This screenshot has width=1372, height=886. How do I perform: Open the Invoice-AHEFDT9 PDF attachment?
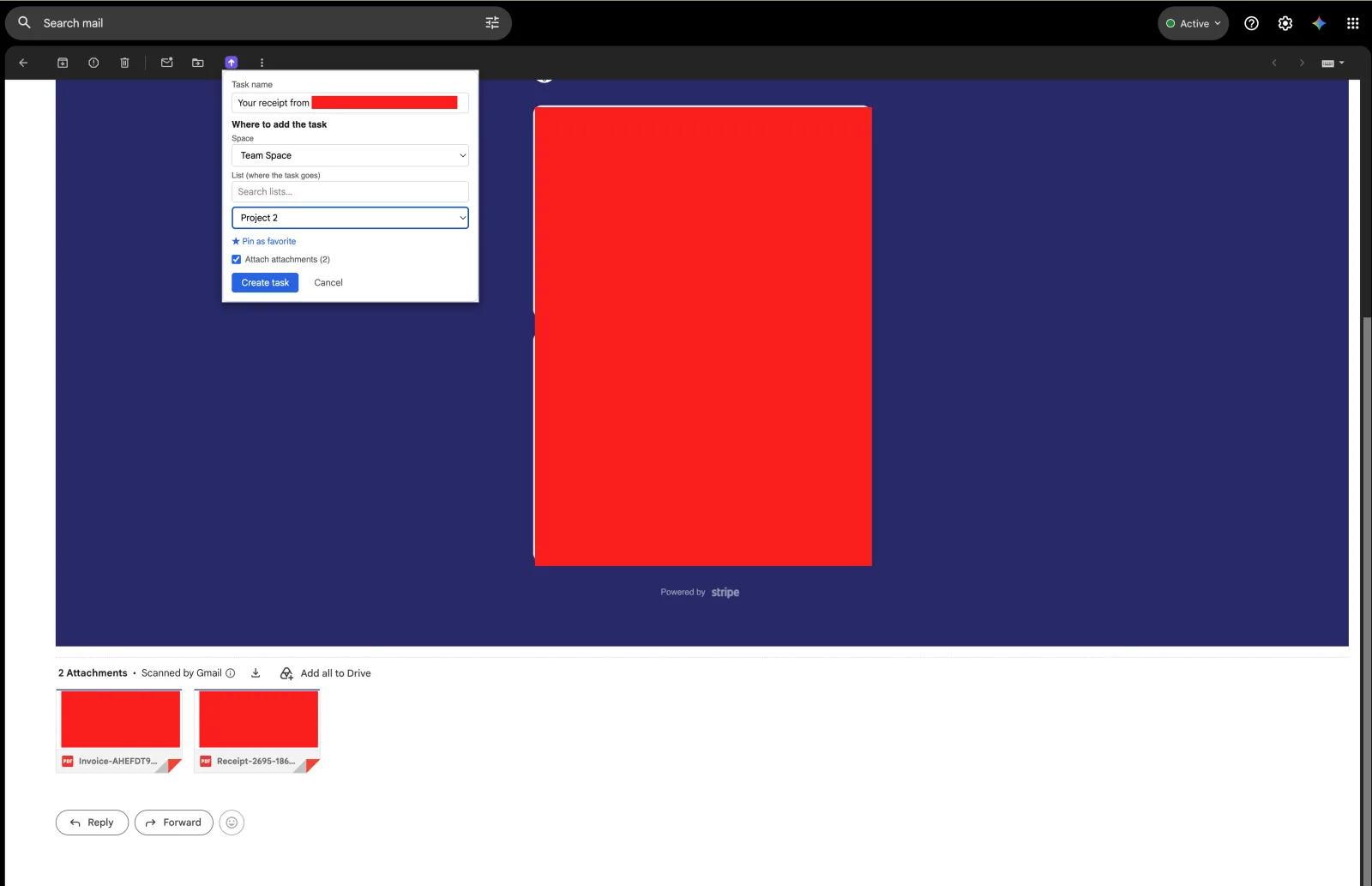click(x=119, y=732)
